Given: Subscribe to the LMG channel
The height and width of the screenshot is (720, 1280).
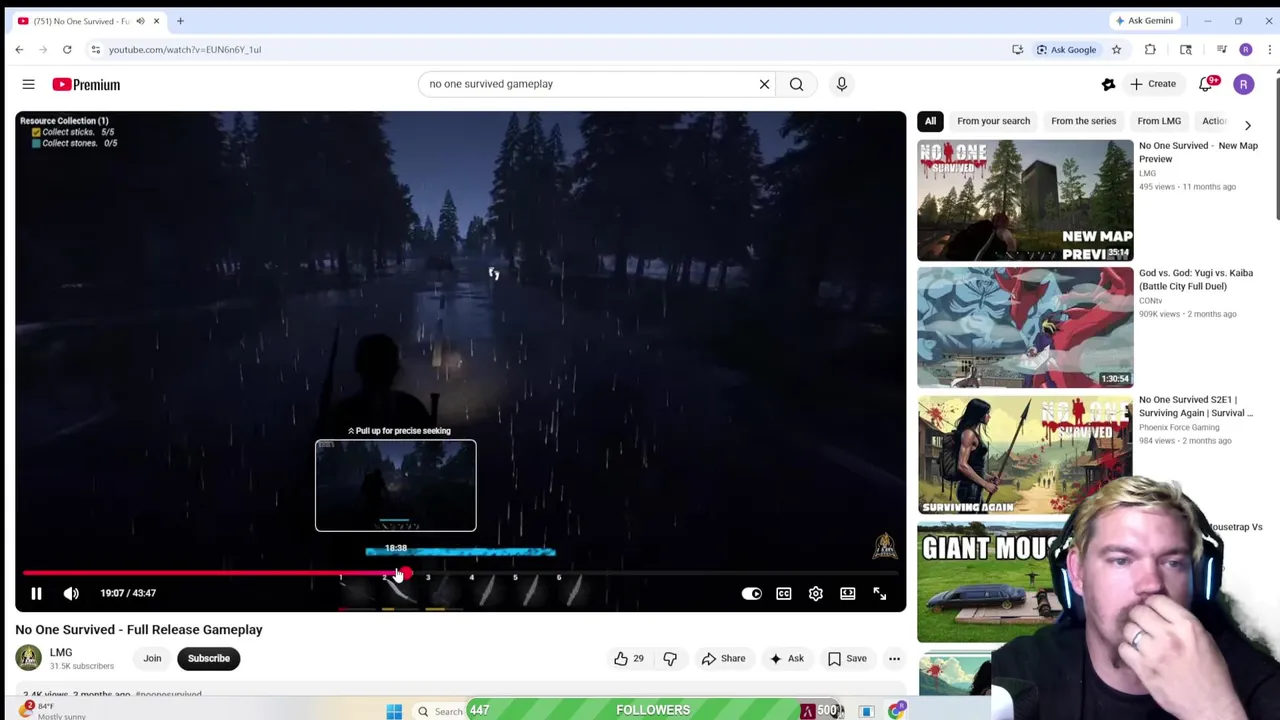Looking at the screenshot, I should click(x=209, y=658).
